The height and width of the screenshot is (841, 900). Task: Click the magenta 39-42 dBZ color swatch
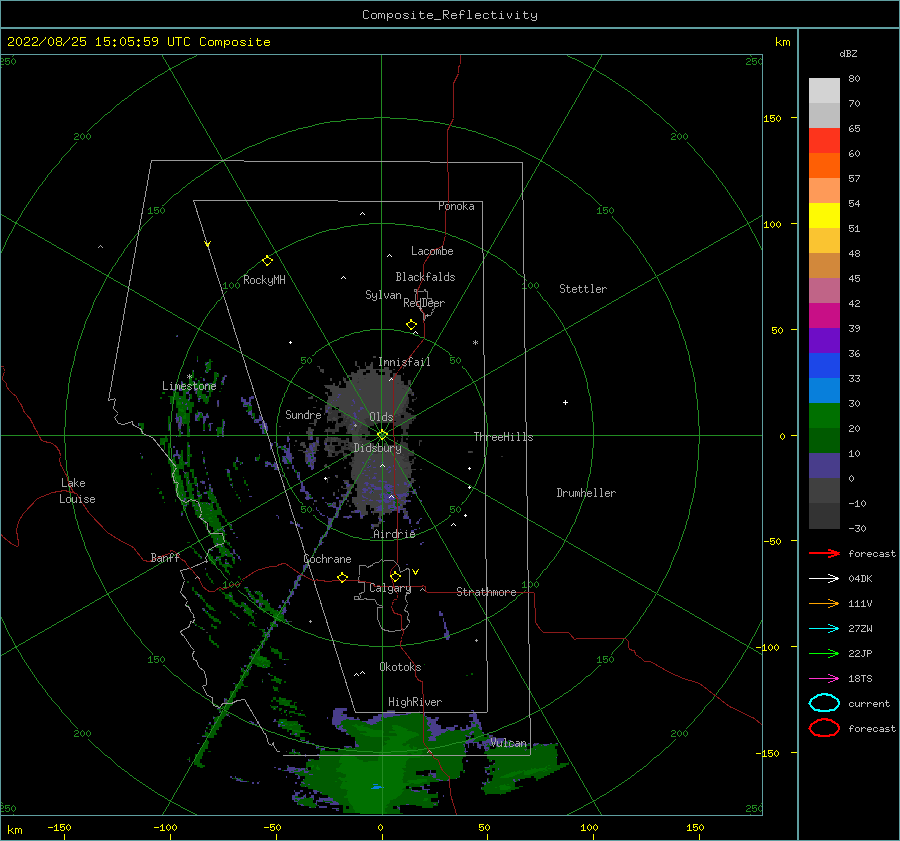pyautogui.click(x=824, y=316)
